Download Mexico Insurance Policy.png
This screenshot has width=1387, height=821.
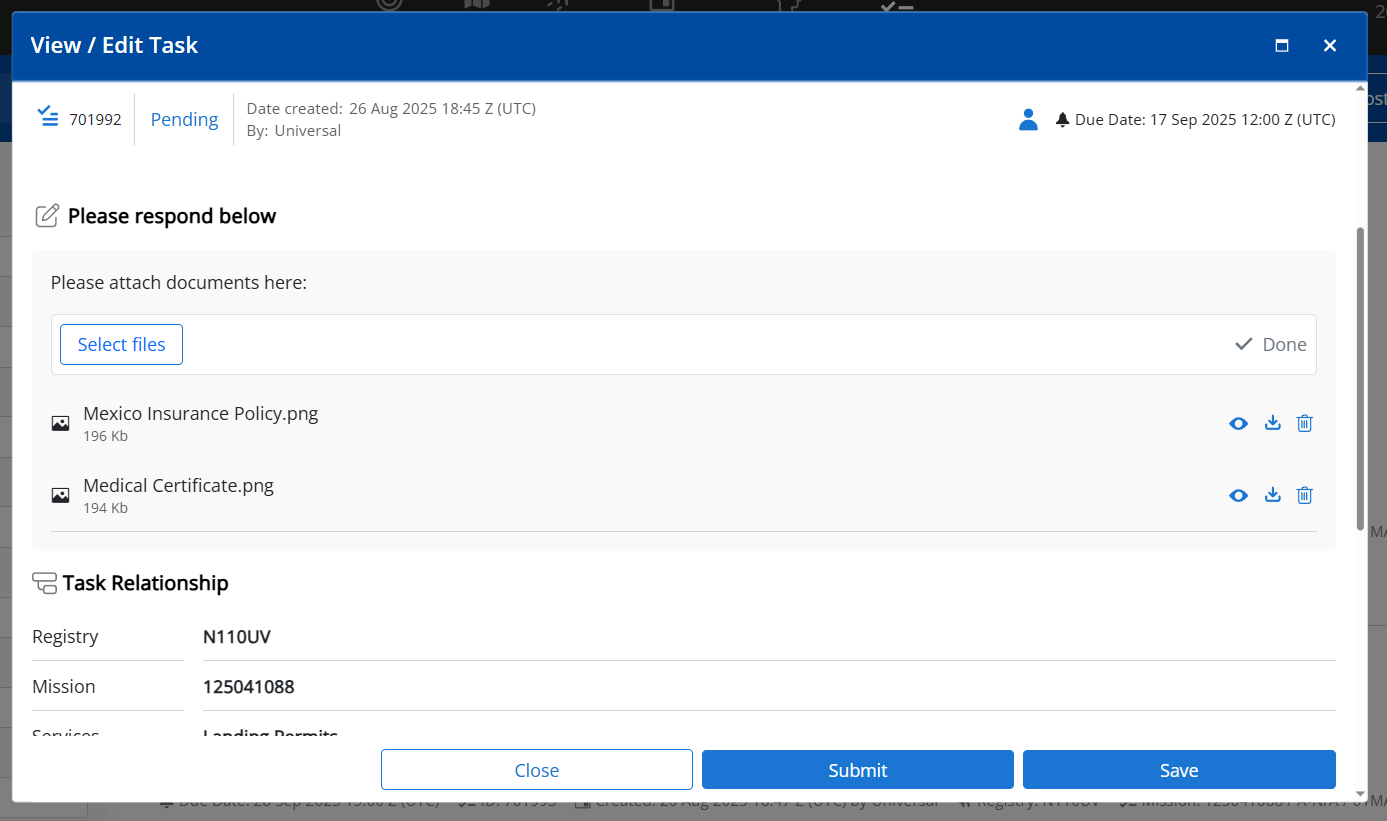click(x=1272, y=423)
